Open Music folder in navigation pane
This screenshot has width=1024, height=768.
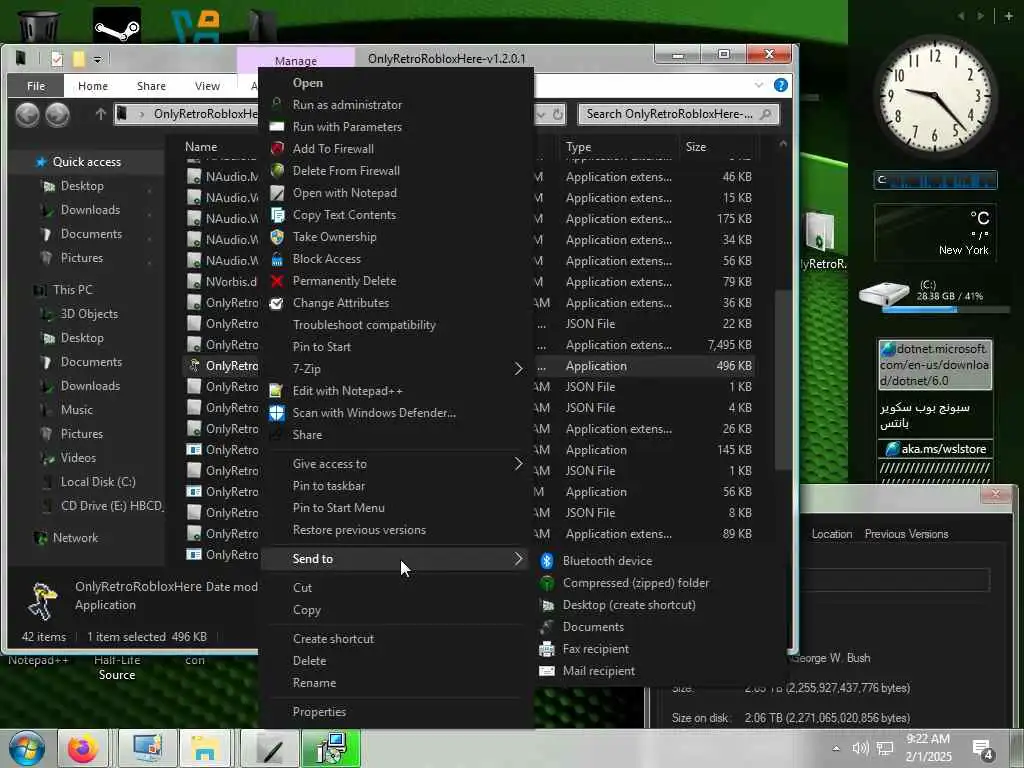point(76,410)
